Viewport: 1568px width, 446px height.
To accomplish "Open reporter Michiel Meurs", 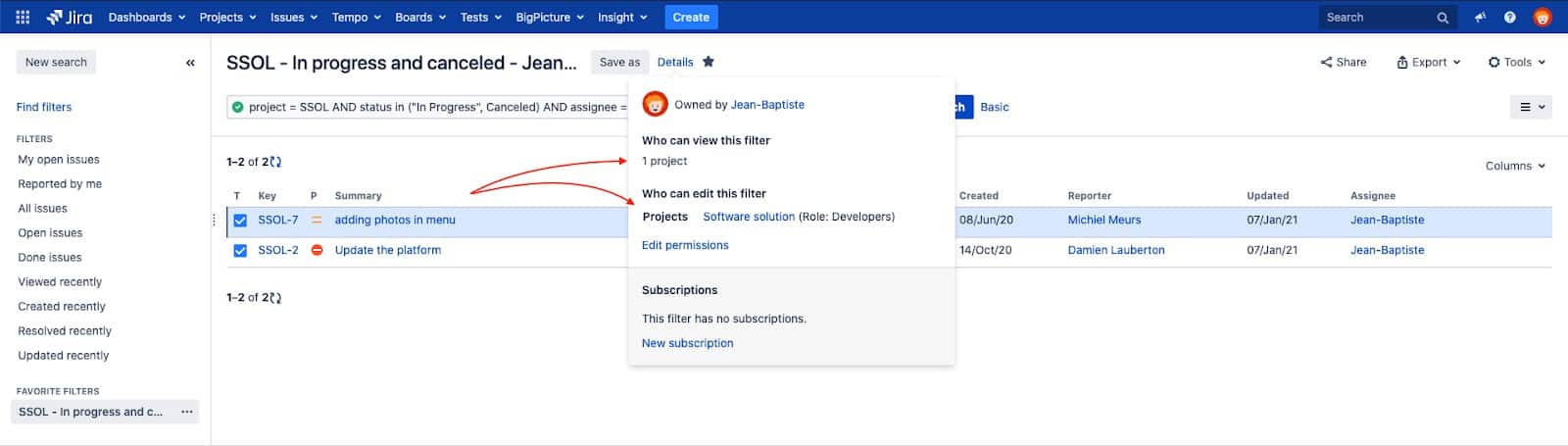I will click(1104, 220).
